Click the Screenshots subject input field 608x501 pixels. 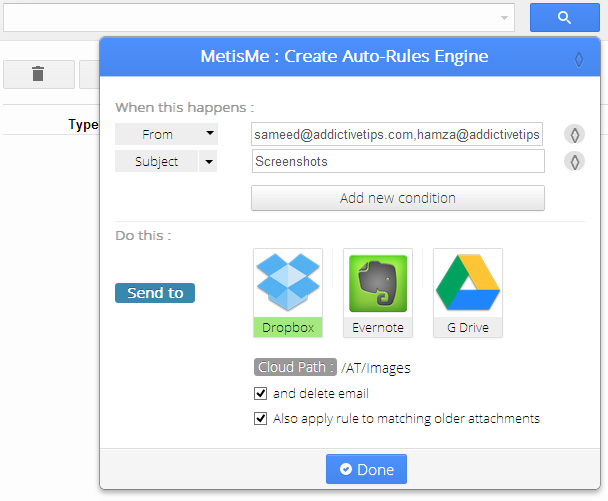(x=398, y=161)
